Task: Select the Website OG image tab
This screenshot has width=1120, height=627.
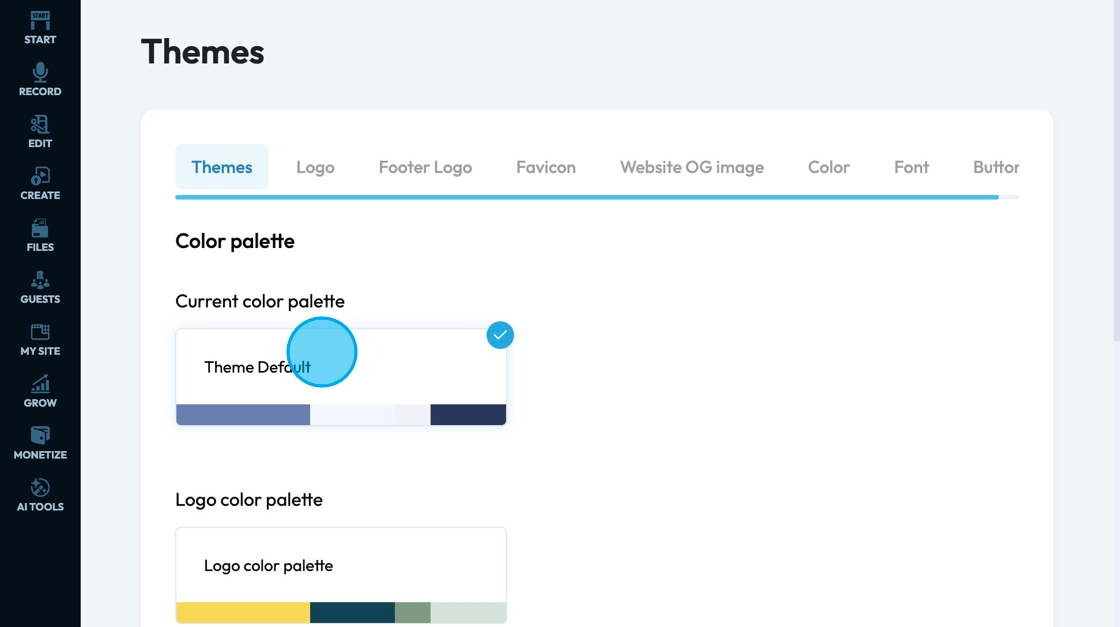Action: click(692, 167)
